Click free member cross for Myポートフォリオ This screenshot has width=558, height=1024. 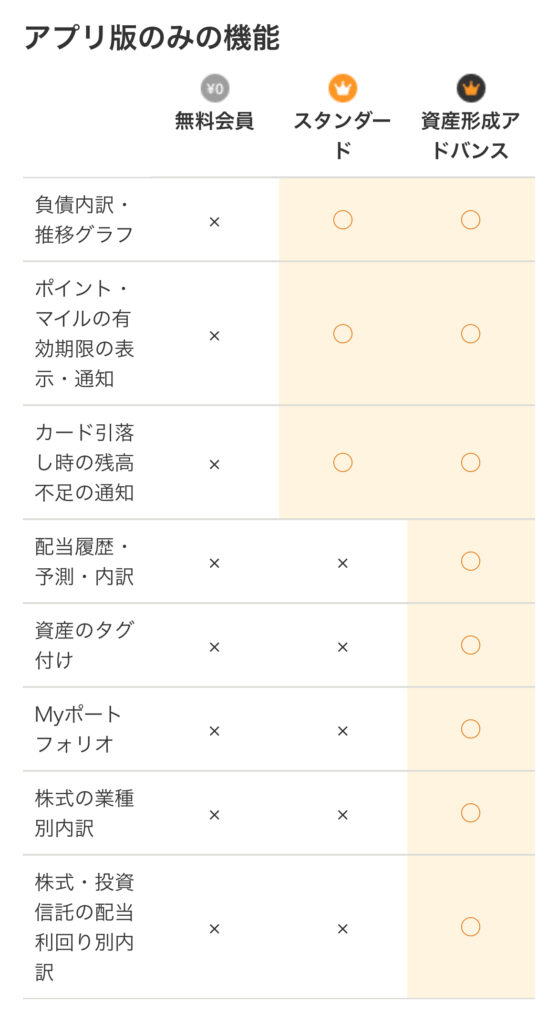[x=214, y=731]
